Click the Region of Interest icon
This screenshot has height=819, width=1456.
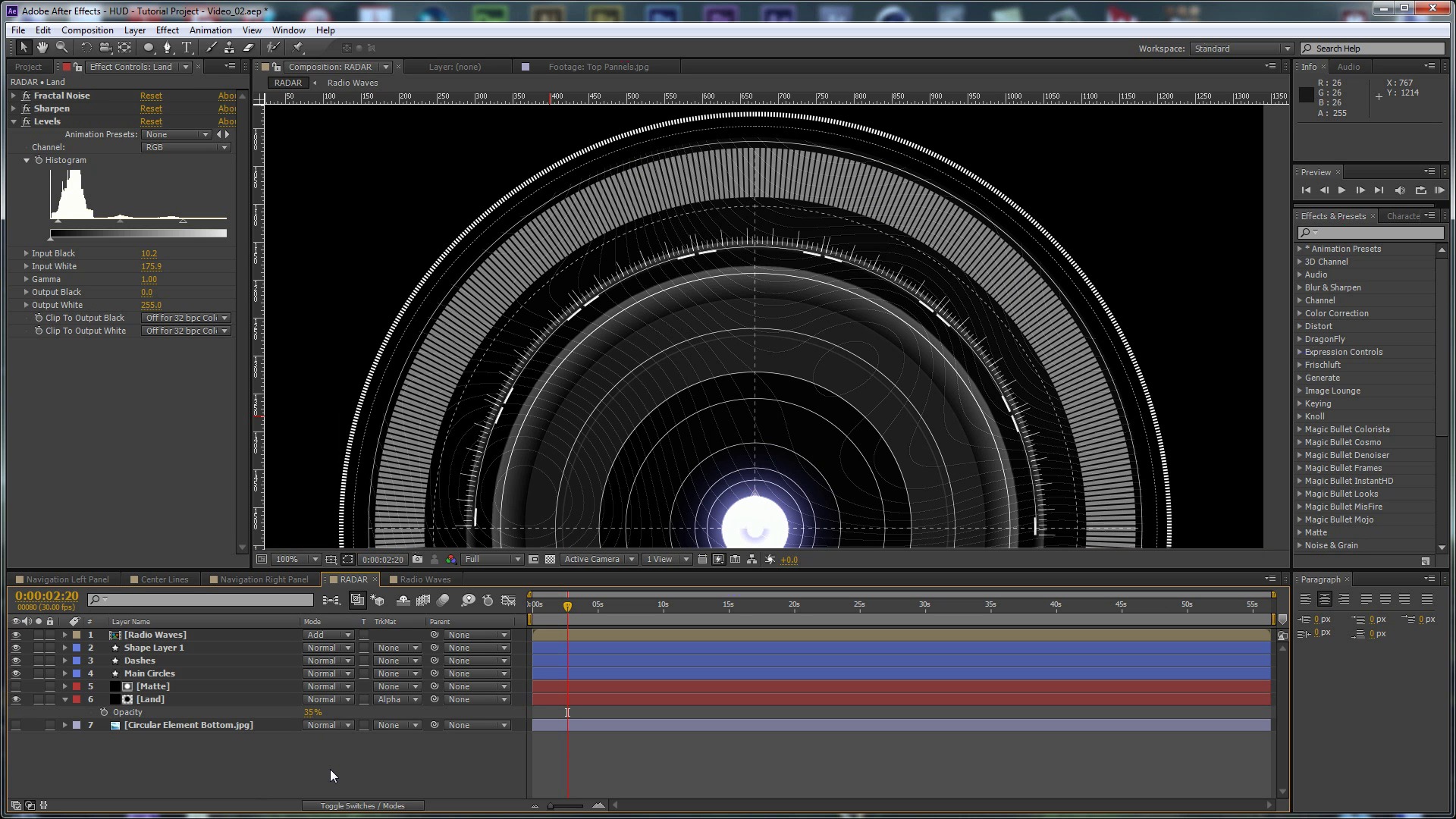point(534,560)
